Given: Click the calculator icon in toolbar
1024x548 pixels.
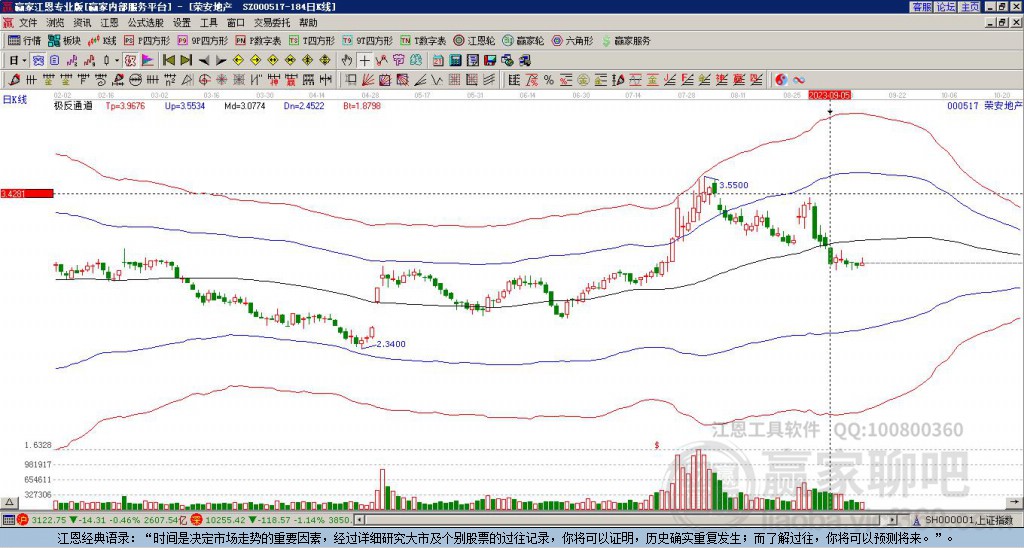Looking at the screenshot, I should (x=455, y=61).
